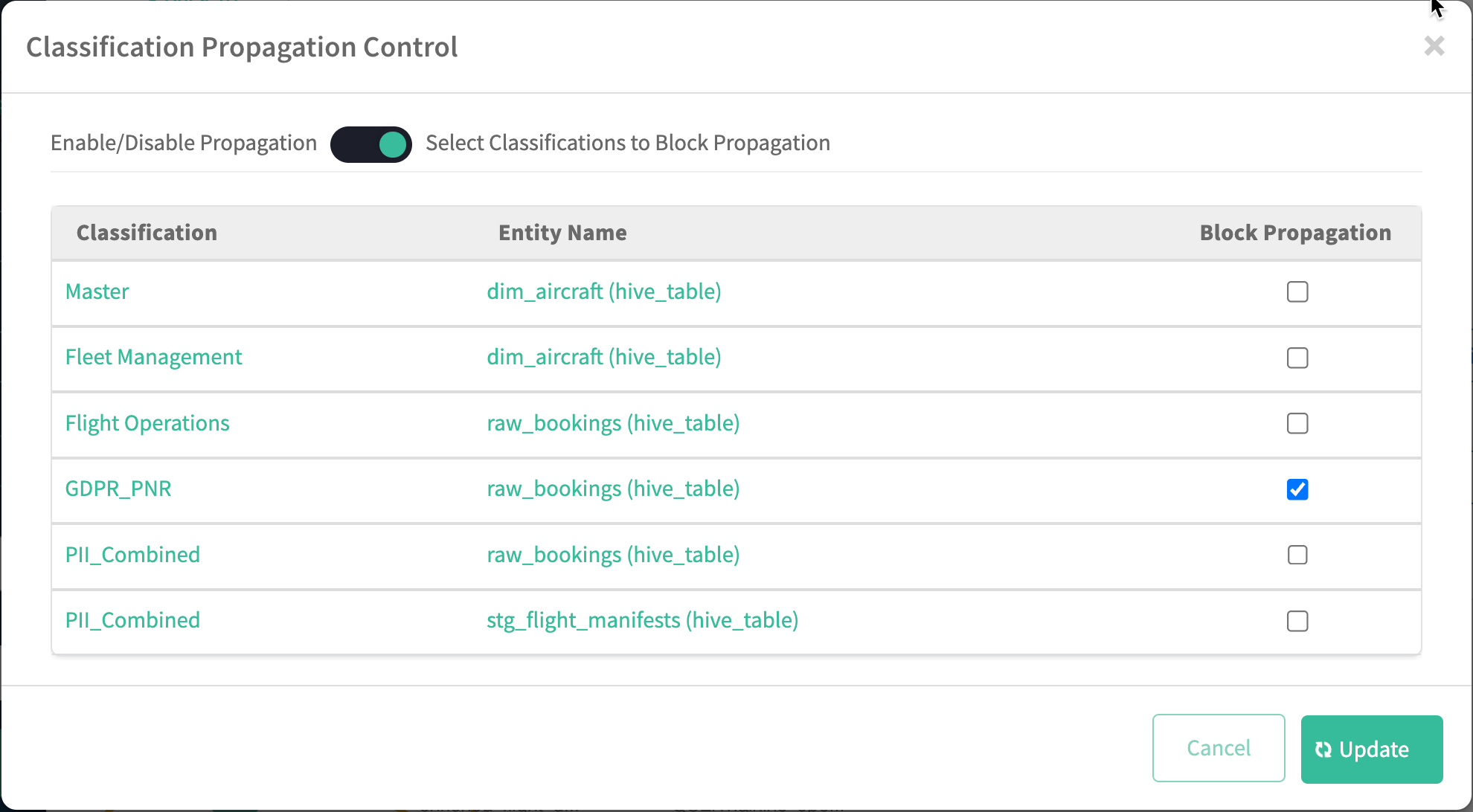1473x812 pixels.
Task: Check Block Propagation for Flight Operations
Action: pos(1297,423)
